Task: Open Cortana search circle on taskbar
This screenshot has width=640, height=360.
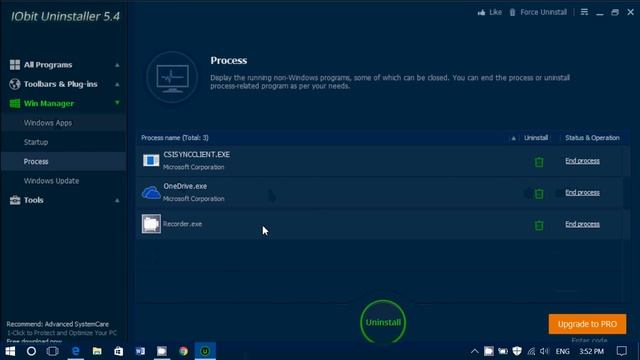Action: point(31,351)
